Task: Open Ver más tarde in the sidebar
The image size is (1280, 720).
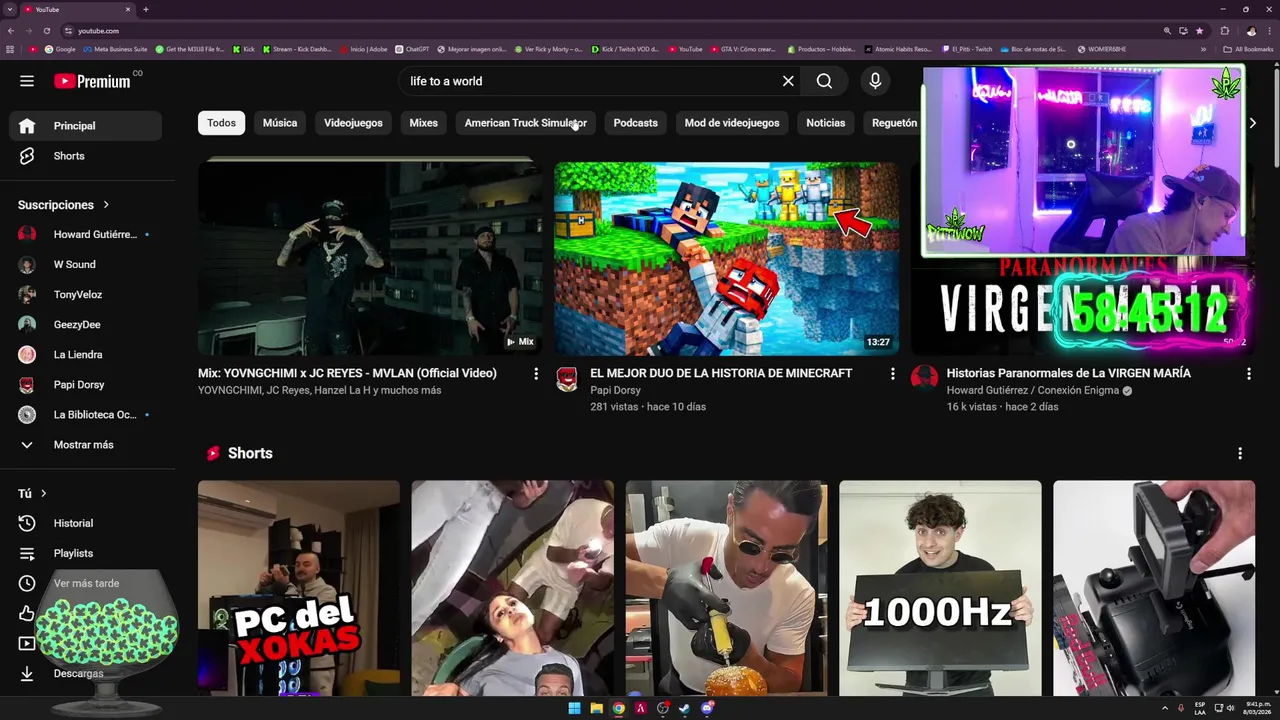Action: pyautogui.click(x=86, y=583)
